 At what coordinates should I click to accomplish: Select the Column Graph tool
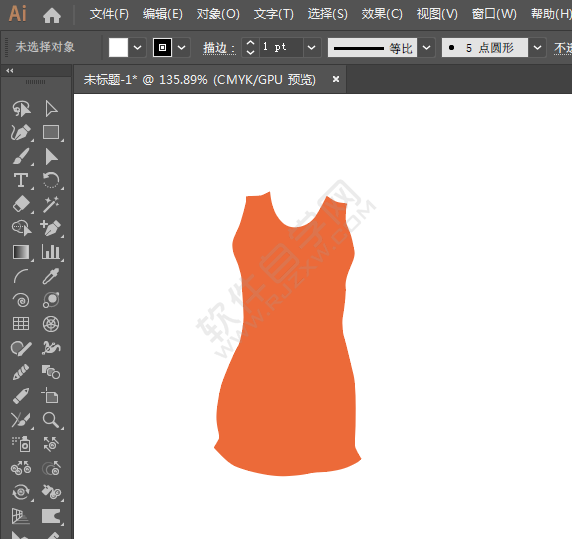point(51,252)
